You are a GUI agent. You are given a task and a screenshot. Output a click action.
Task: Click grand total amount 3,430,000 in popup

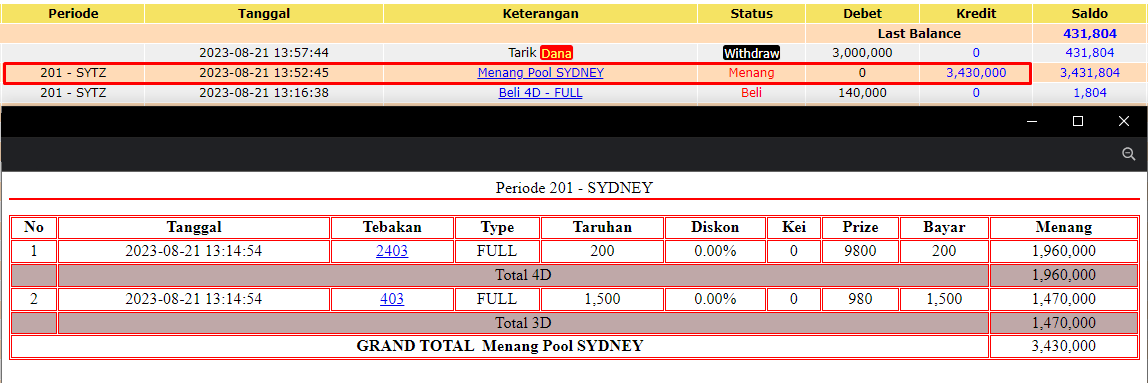[x=1063, y=346]
